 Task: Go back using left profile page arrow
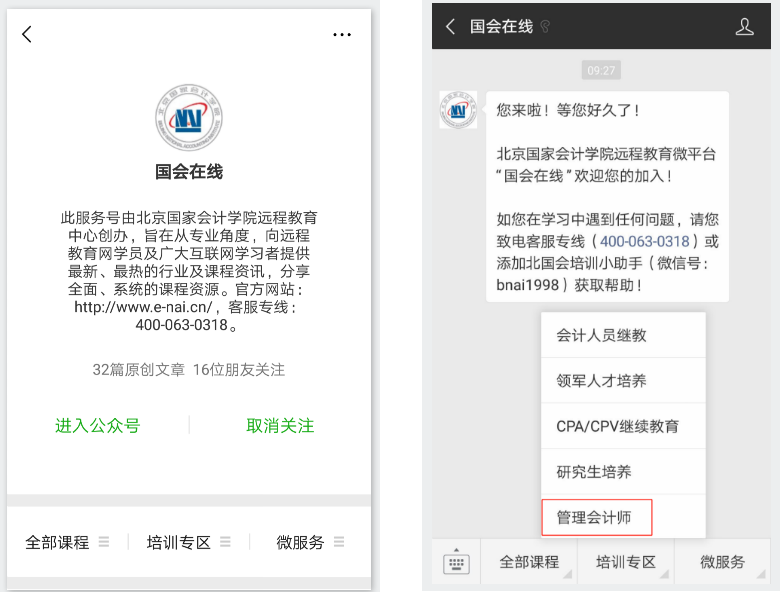click(x=27, y=34)
